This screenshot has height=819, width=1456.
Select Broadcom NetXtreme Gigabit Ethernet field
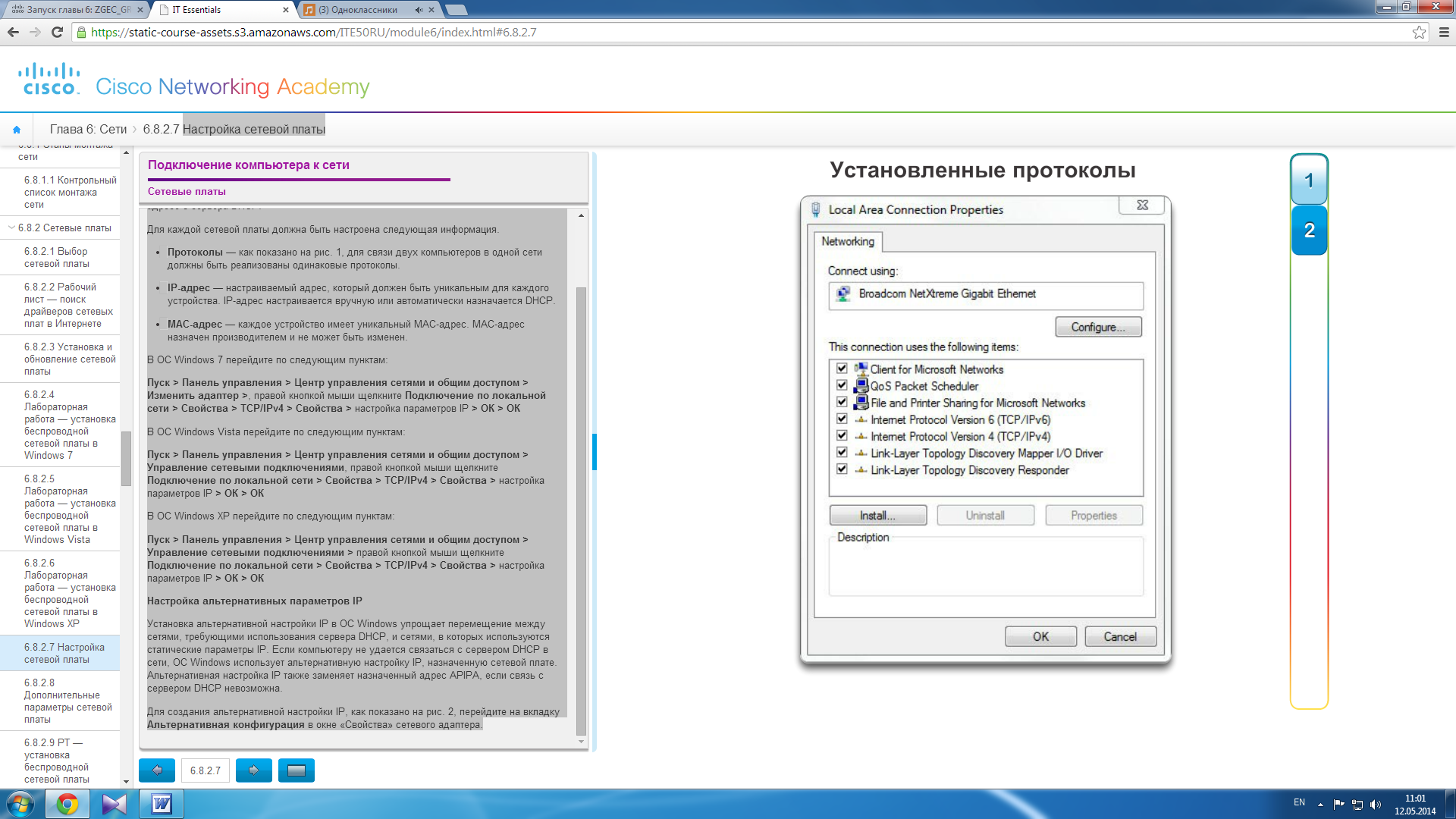pos(986,294)
